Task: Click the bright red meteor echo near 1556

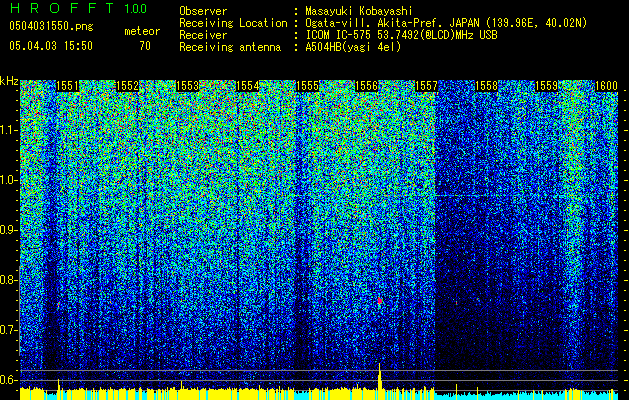Action: click(x=379, y=301)
